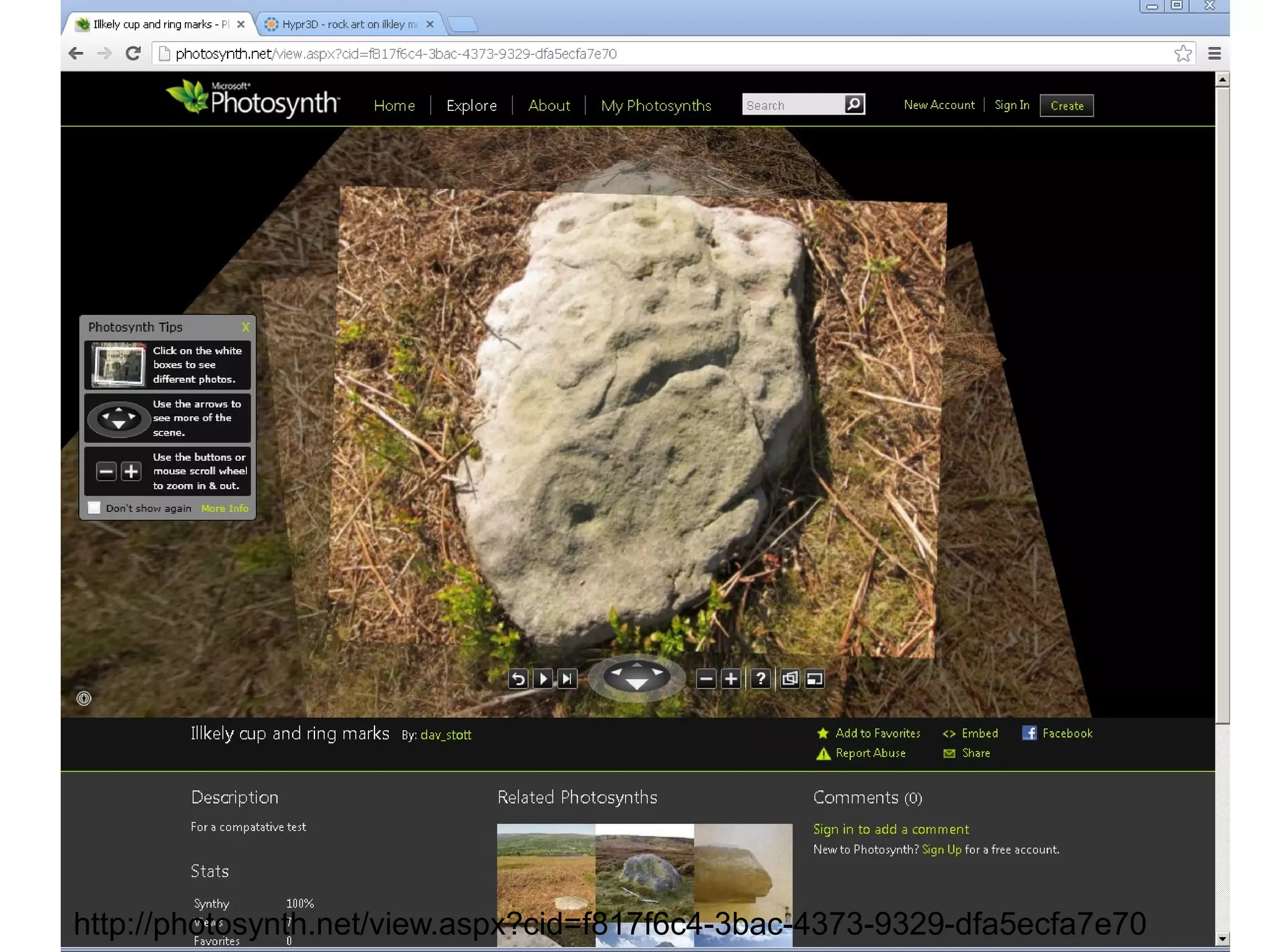Check the Don't show again box
This screenshot has height=952, width=1270.
(94, 508)
